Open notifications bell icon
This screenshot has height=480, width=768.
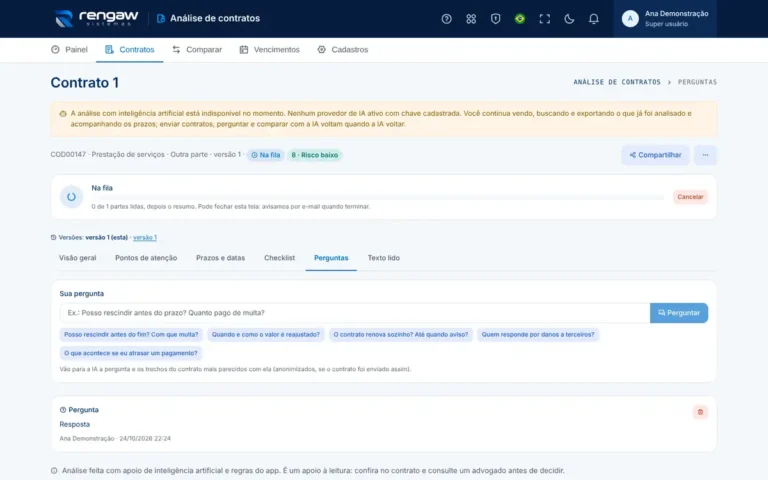(x=593, y=19)
